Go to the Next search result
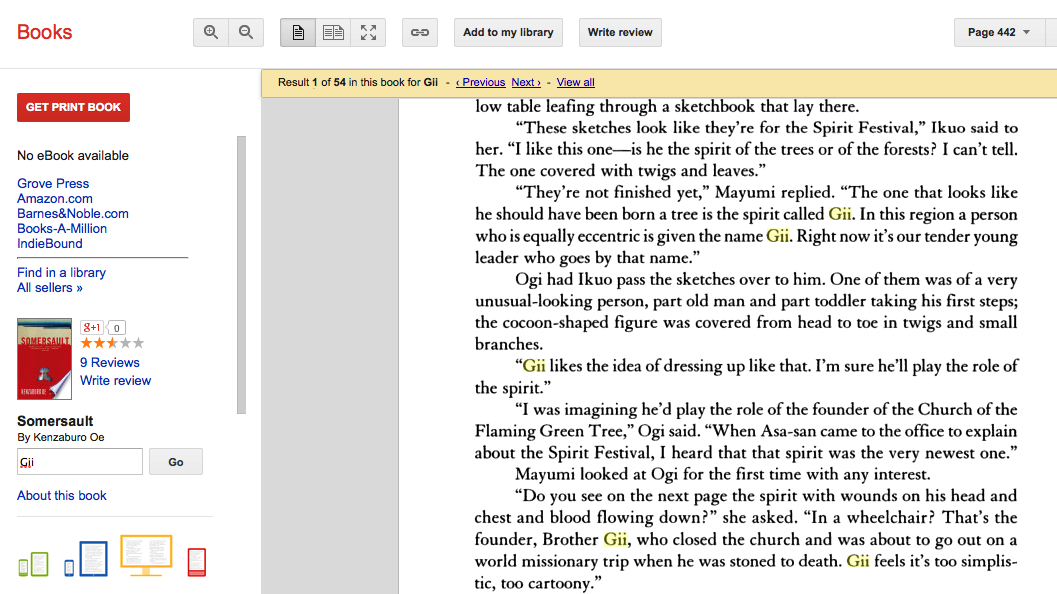Image resolution: width=1057 pixels, height=594 pixels. [x=526, y=82]
